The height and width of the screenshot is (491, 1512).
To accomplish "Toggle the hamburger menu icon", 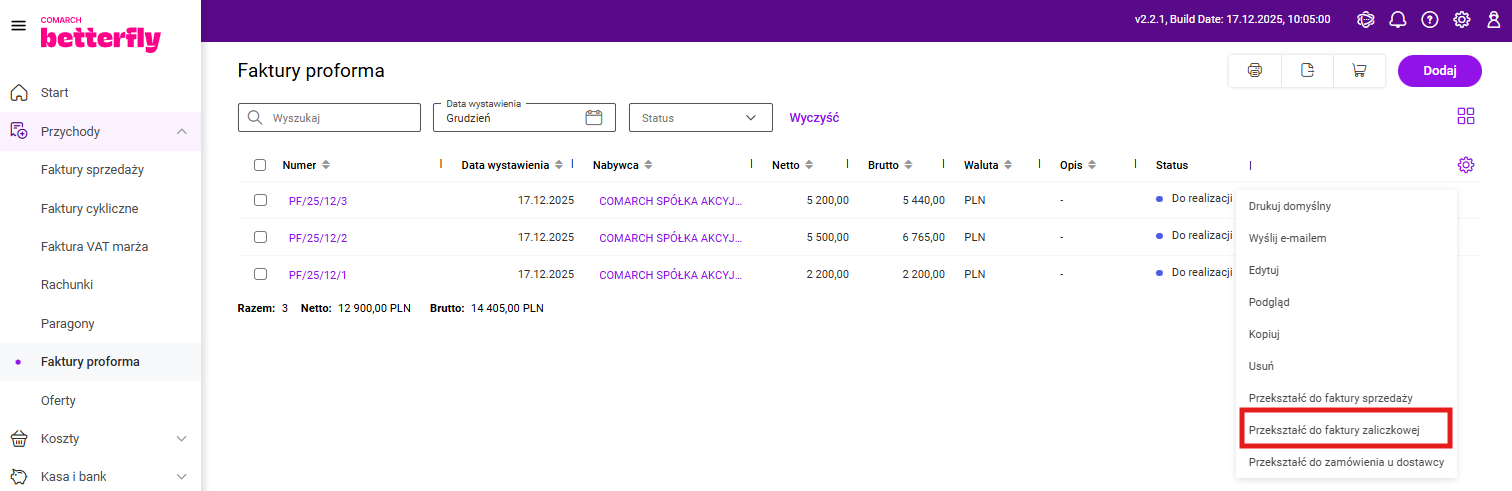I will (x=18, y=26).
